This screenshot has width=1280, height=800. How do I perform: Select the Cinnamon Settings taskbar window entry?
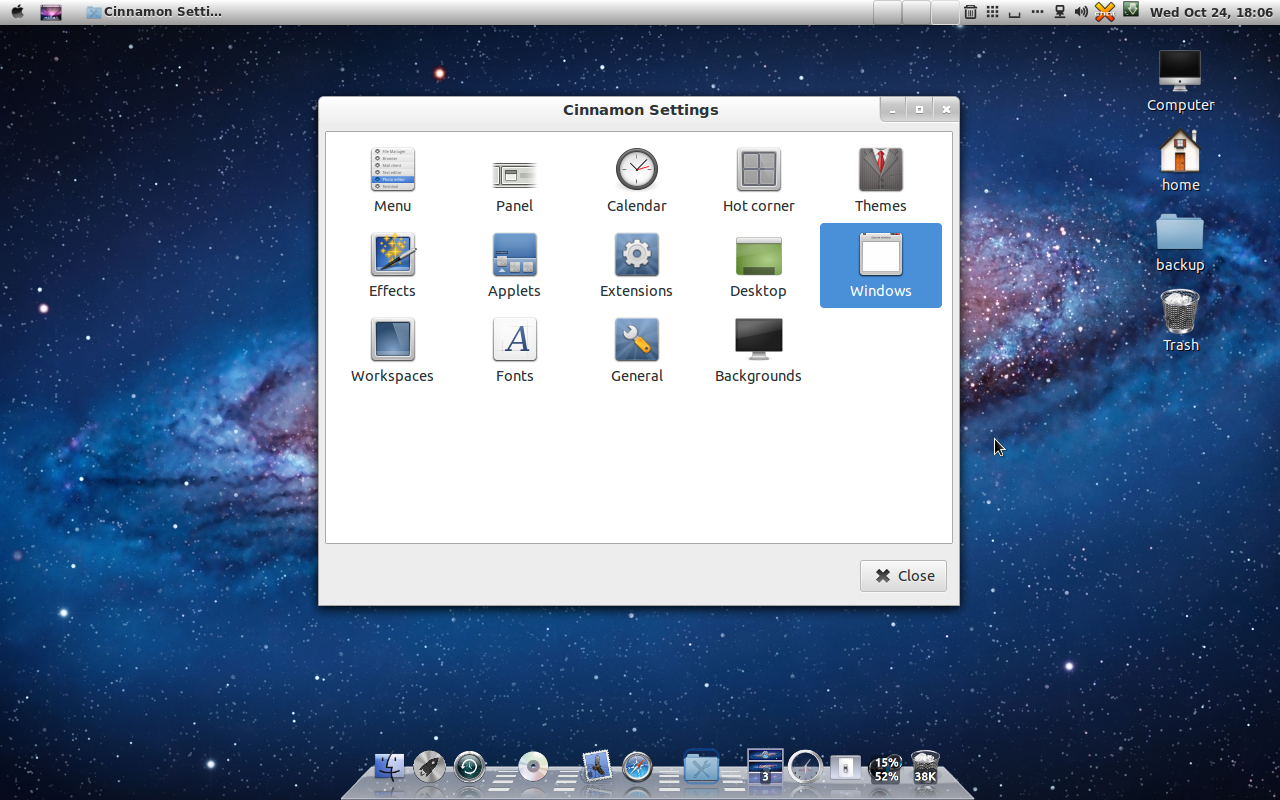(x=155, y=12)
